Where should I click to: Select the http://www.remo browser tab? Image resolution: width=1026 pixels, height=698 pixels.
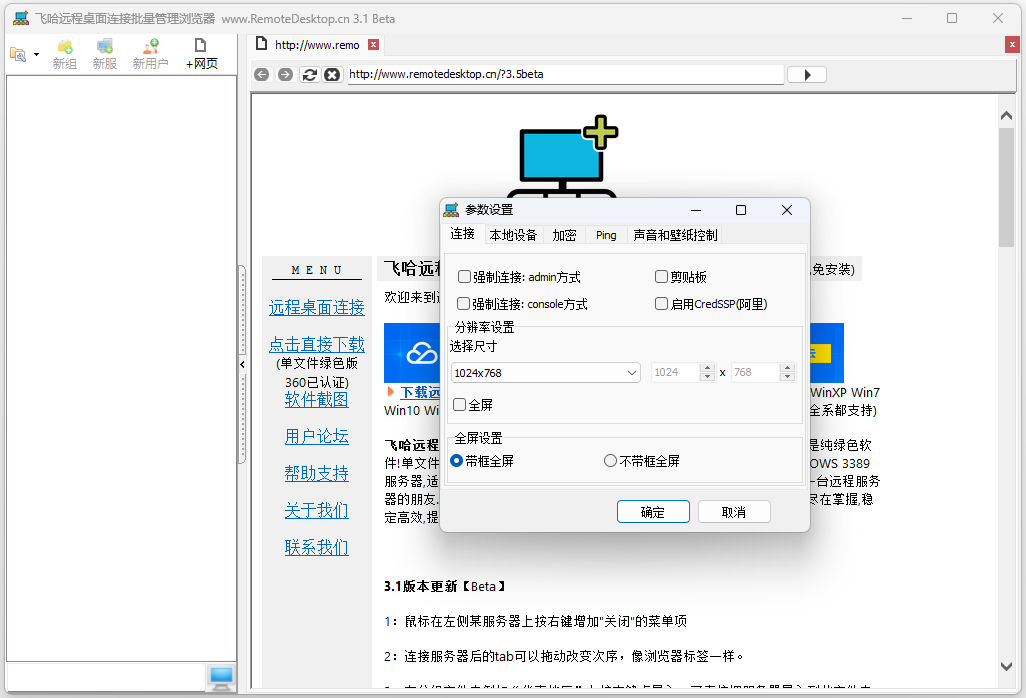point(317,44)
